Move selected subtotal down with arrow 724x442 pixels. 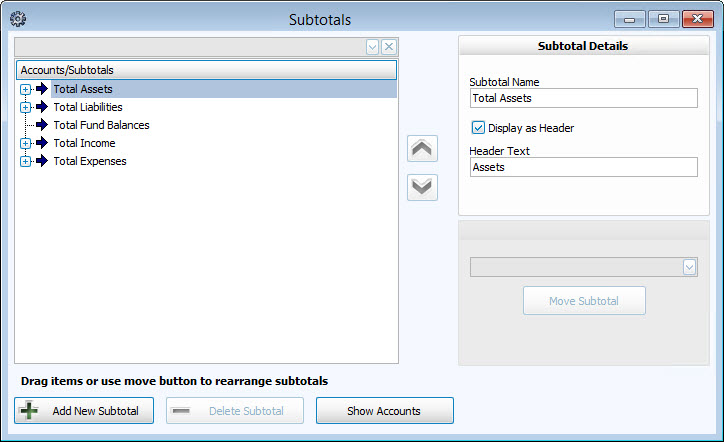422,187
